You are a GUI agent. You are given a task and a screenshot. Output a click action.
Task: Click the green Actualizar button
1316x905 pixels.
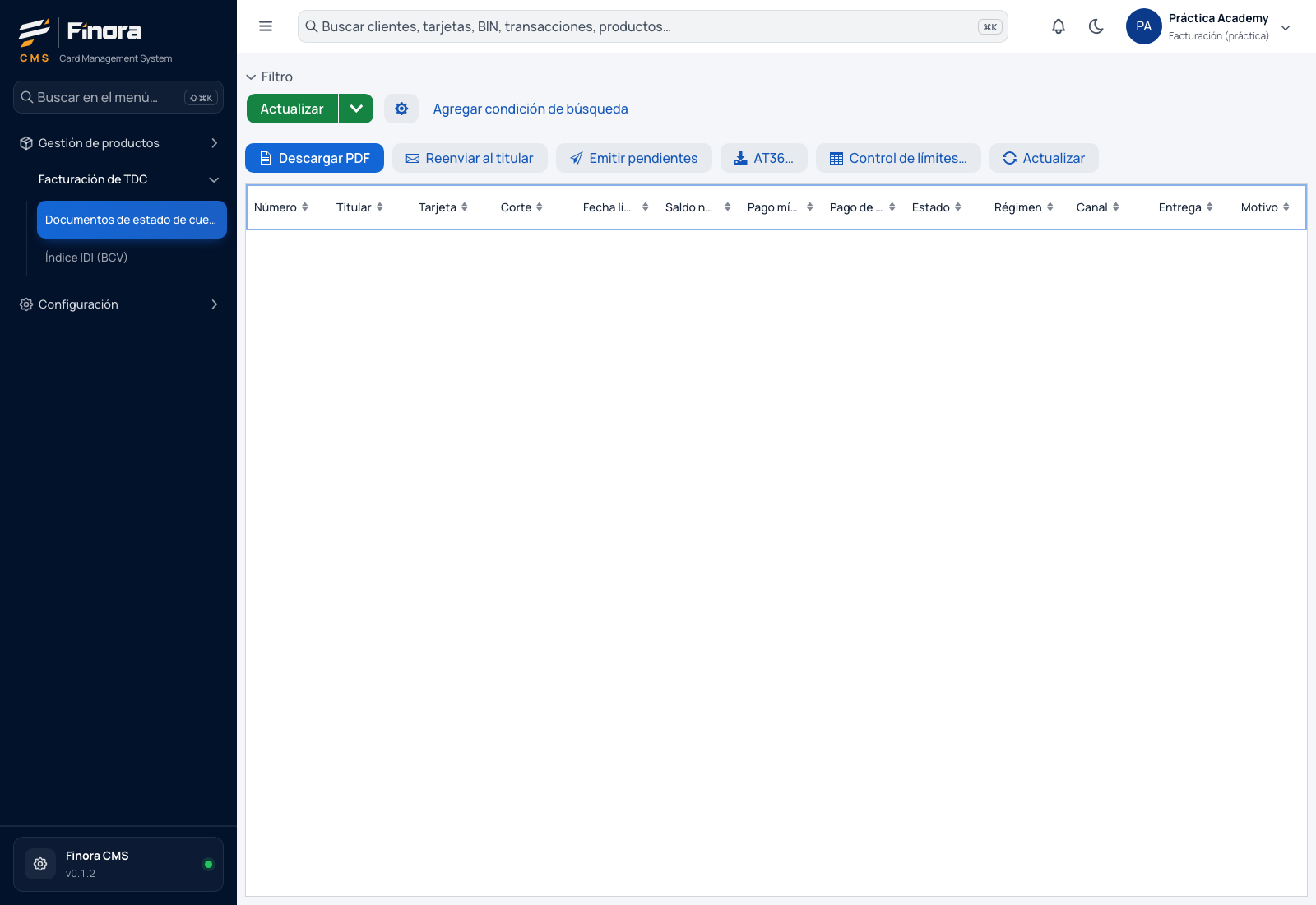click(292, 109)
